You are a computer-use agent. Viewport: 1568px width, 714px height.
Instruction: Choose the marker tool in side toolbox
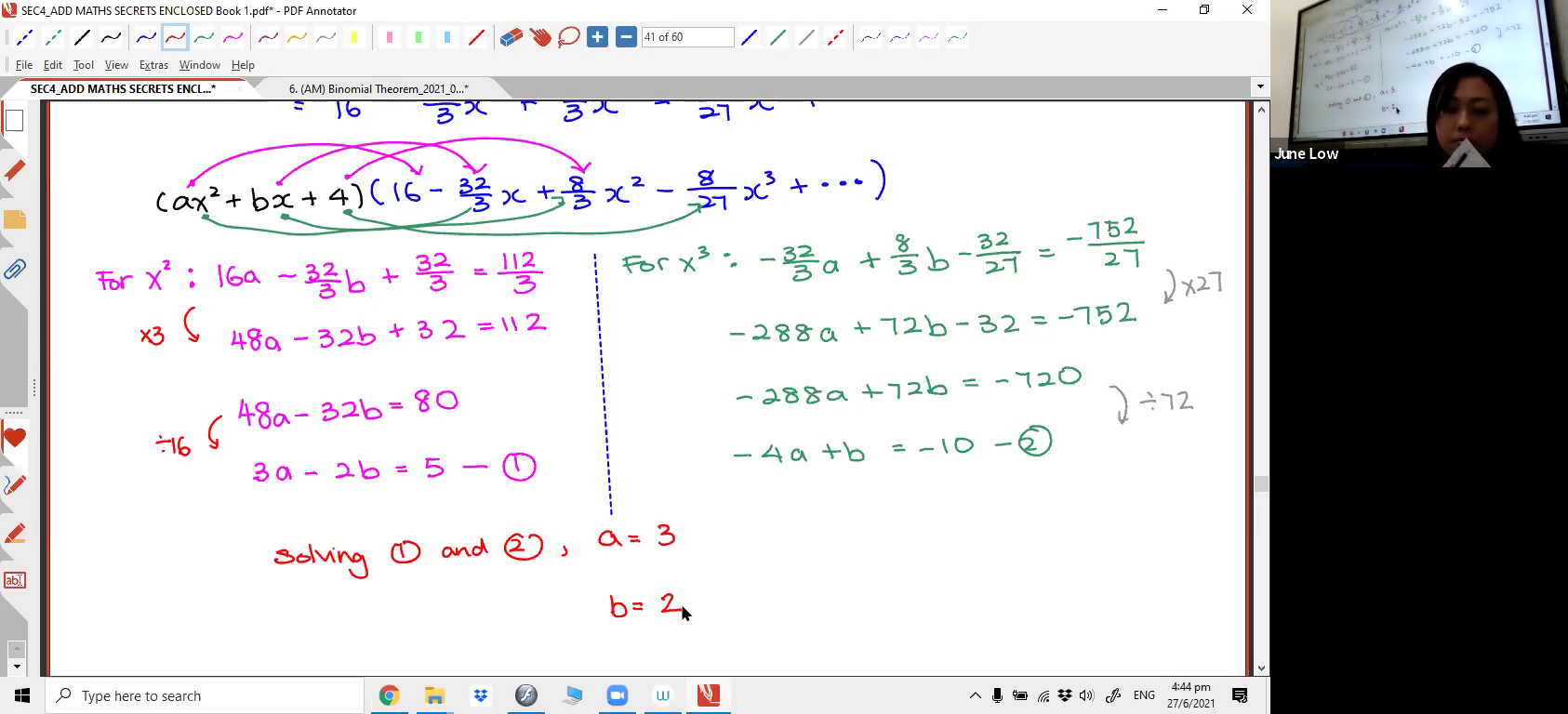(x=14, y=534)
